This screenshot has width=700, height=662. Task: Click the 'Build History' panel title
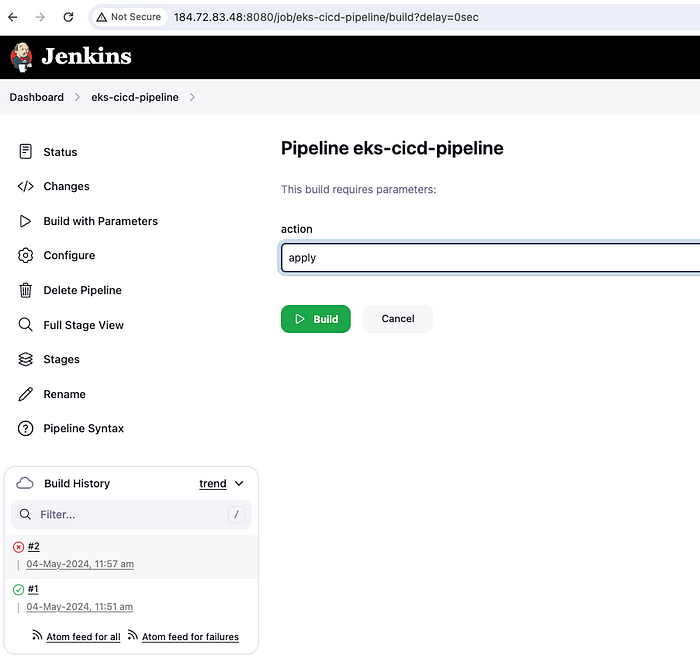tap(77, 483)
